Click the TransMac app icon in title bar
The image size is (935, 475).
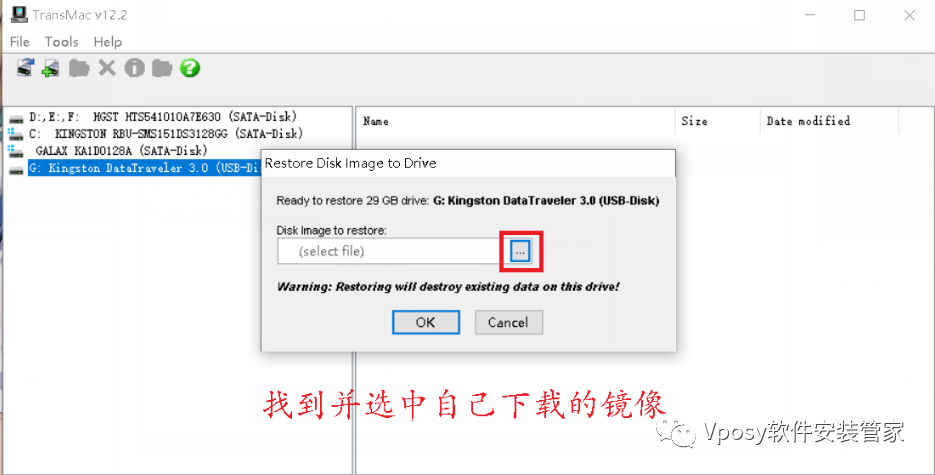tap(19, 14)
